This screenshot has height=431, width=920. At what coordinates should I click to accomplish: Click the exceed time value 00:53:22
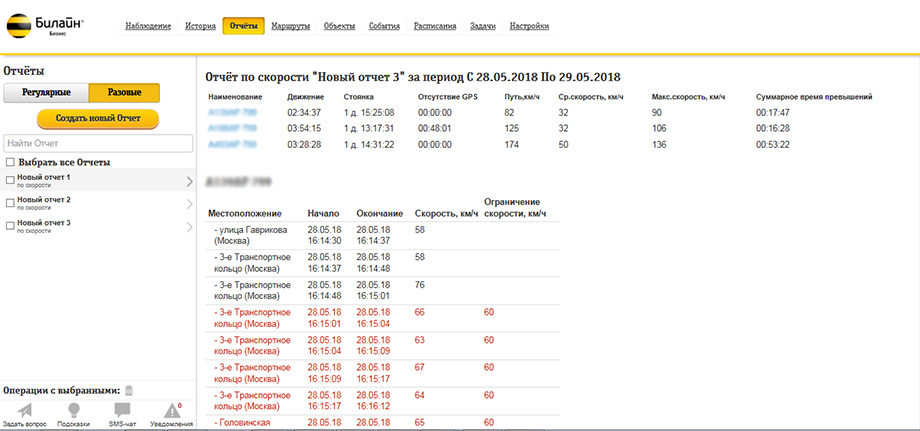pos(773,145)
